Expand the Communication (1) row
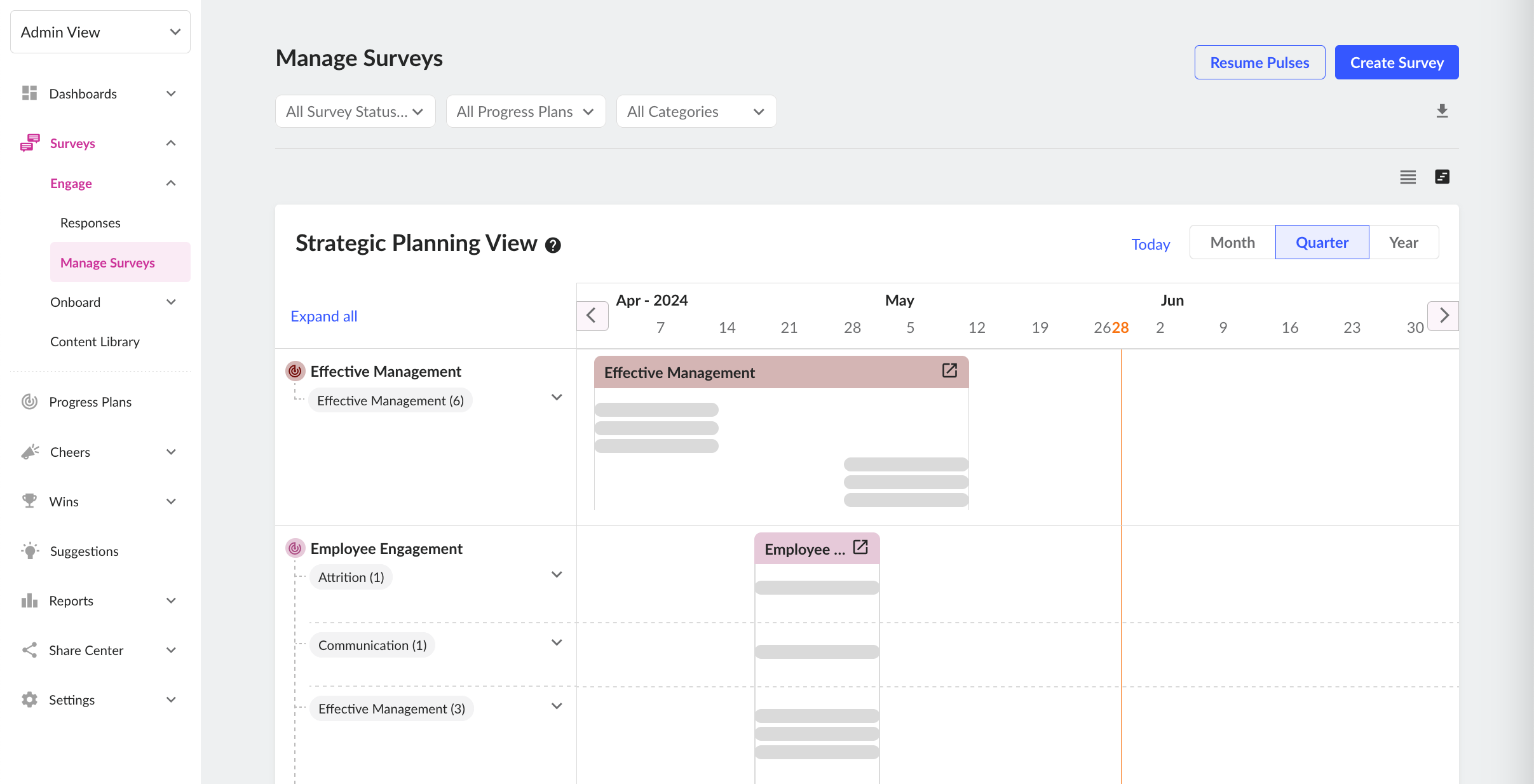This screenshot has height=784, width=1534. coord(557,642)
